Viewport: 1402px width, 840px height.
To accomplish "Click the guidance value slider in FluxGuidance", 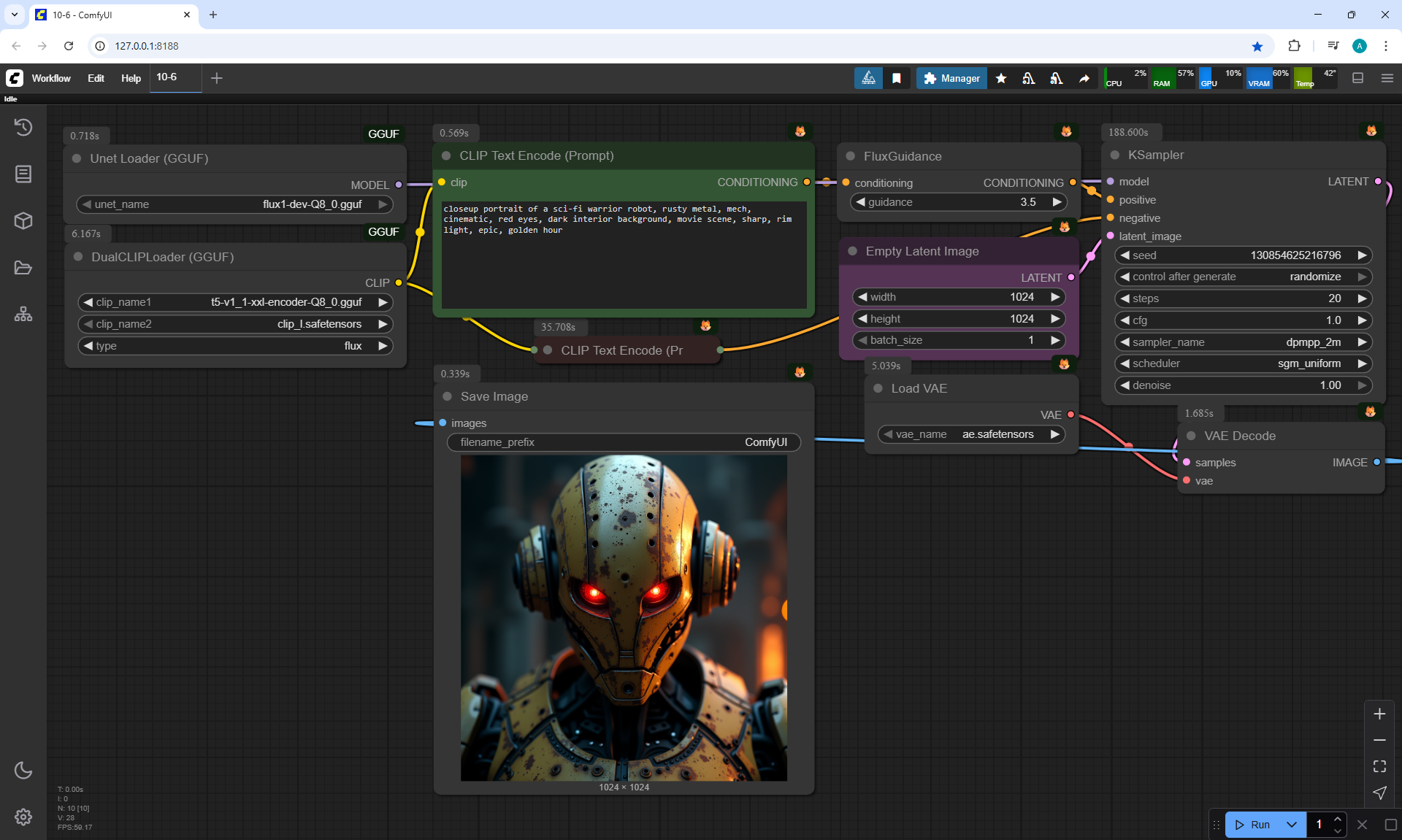I will (958, 202).
